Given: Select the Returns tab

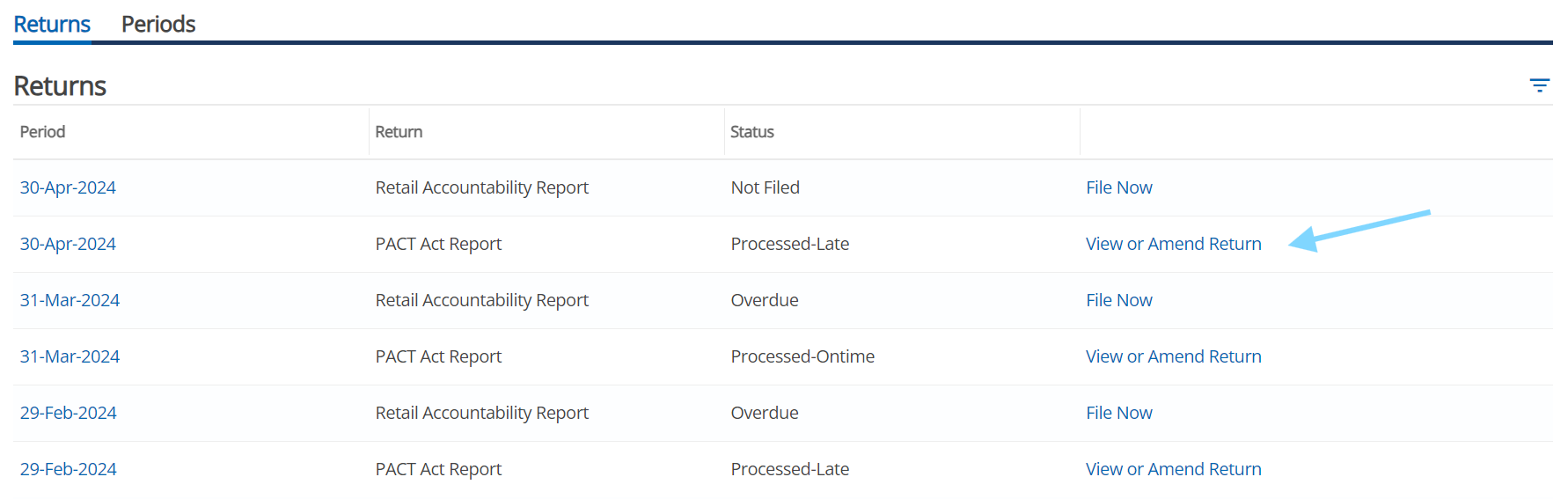Looking at the screenshot, I should [52, 24].
